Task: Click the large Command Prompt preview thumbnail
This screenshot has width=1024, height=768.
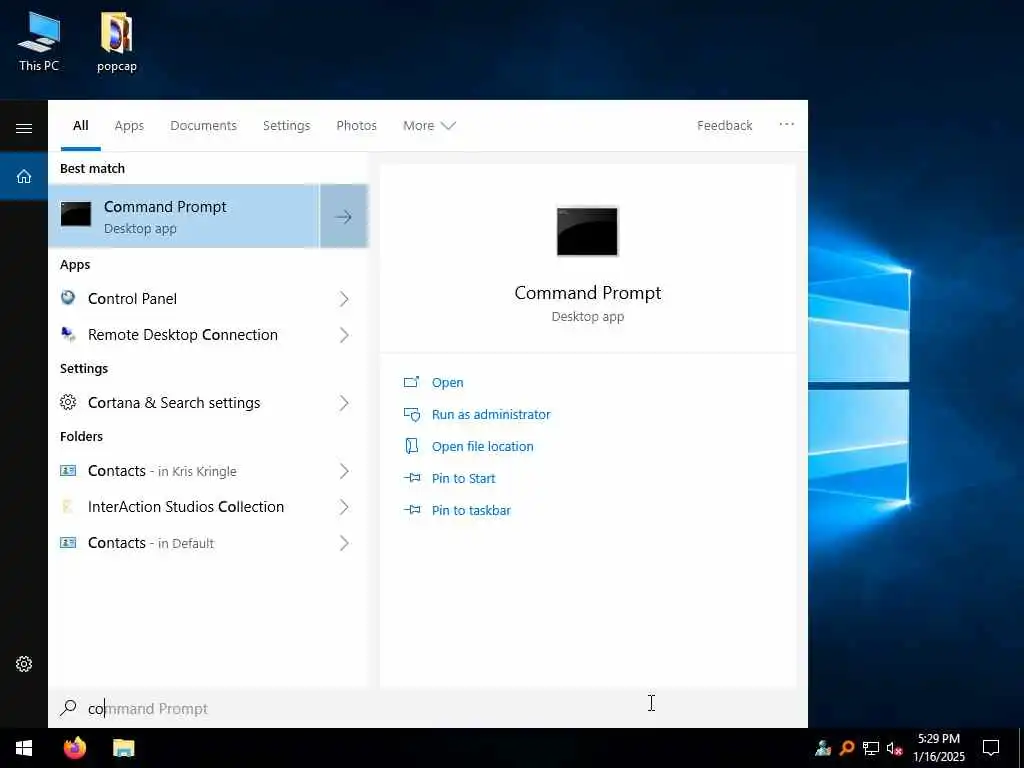Action: [x=587, y=232]
